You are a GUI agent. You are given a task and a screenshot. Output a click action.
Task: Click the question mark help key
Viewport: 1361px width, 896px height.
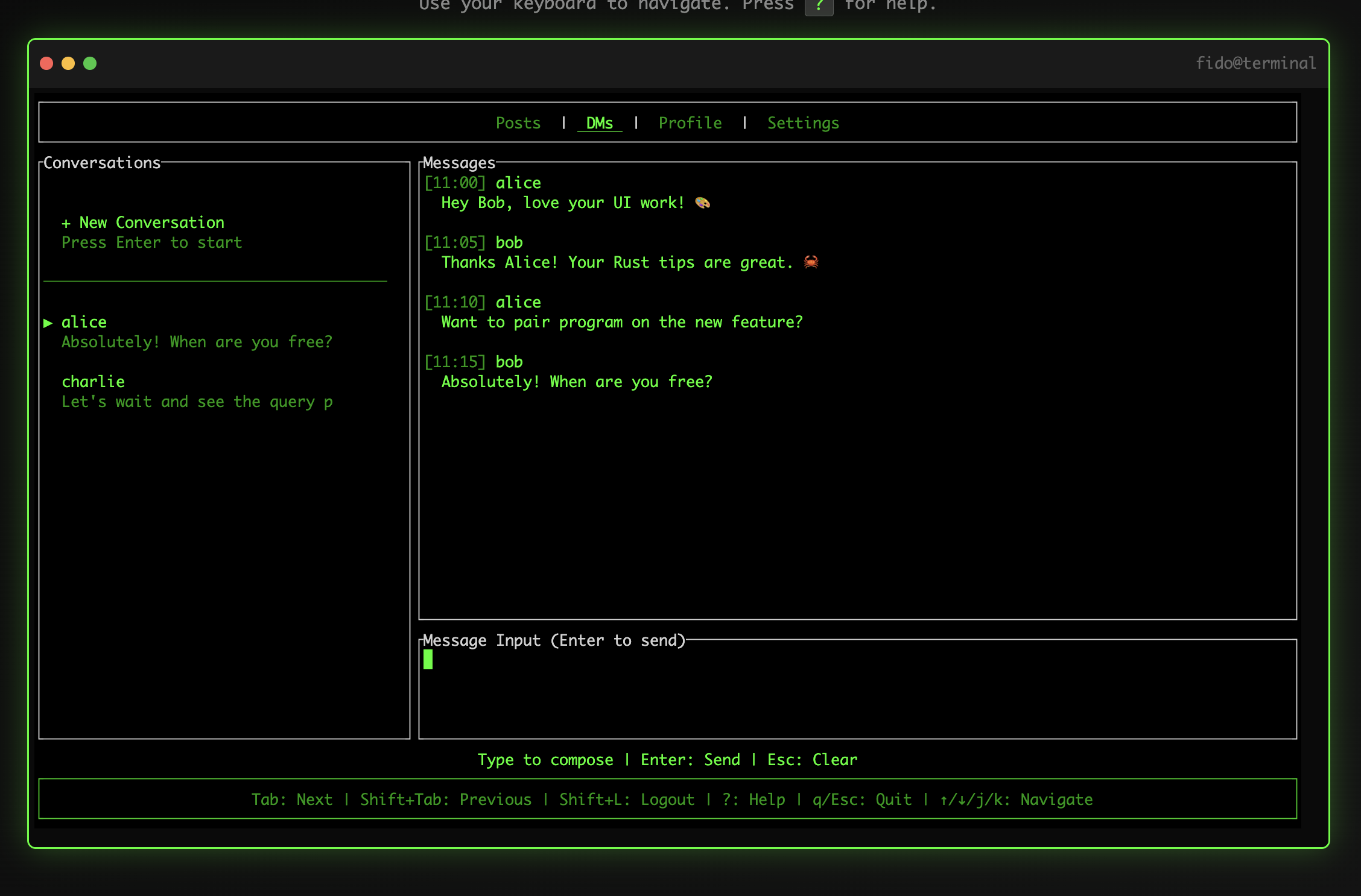click(819, 6)
